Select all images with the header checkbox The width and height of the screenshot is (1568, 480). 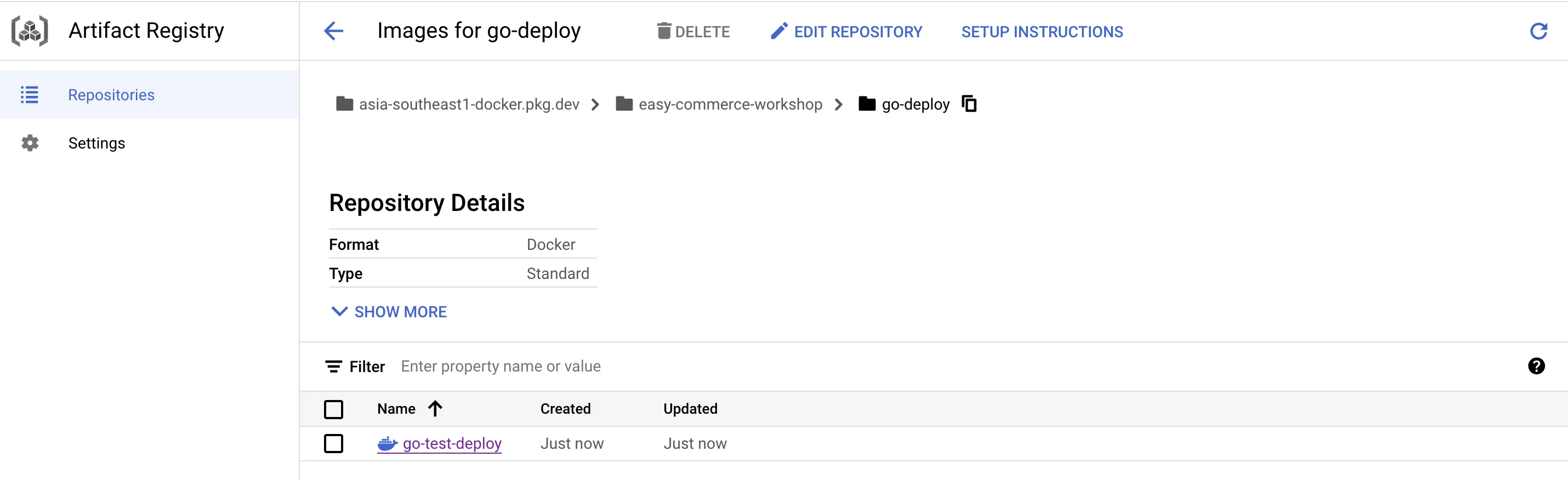pyautogui.click(x=333, y=409)
